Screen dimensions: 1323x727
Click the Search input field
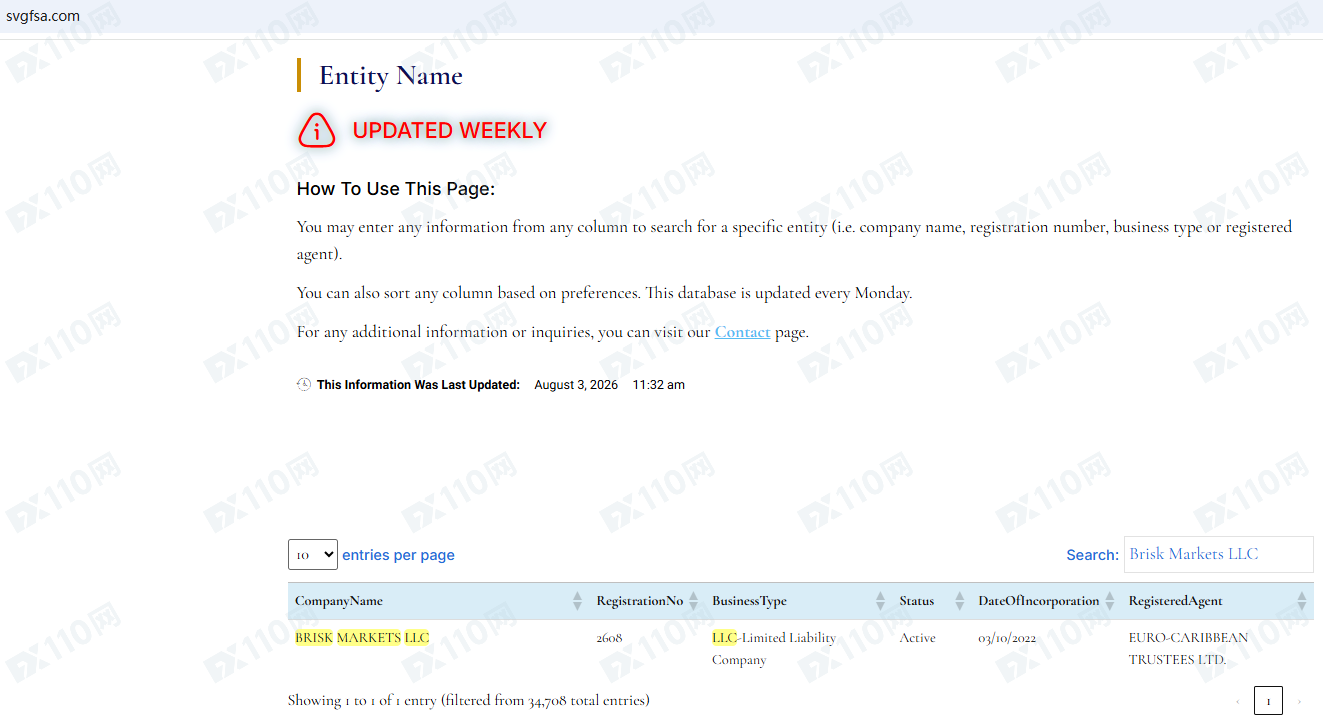(x=1219, y=554)
